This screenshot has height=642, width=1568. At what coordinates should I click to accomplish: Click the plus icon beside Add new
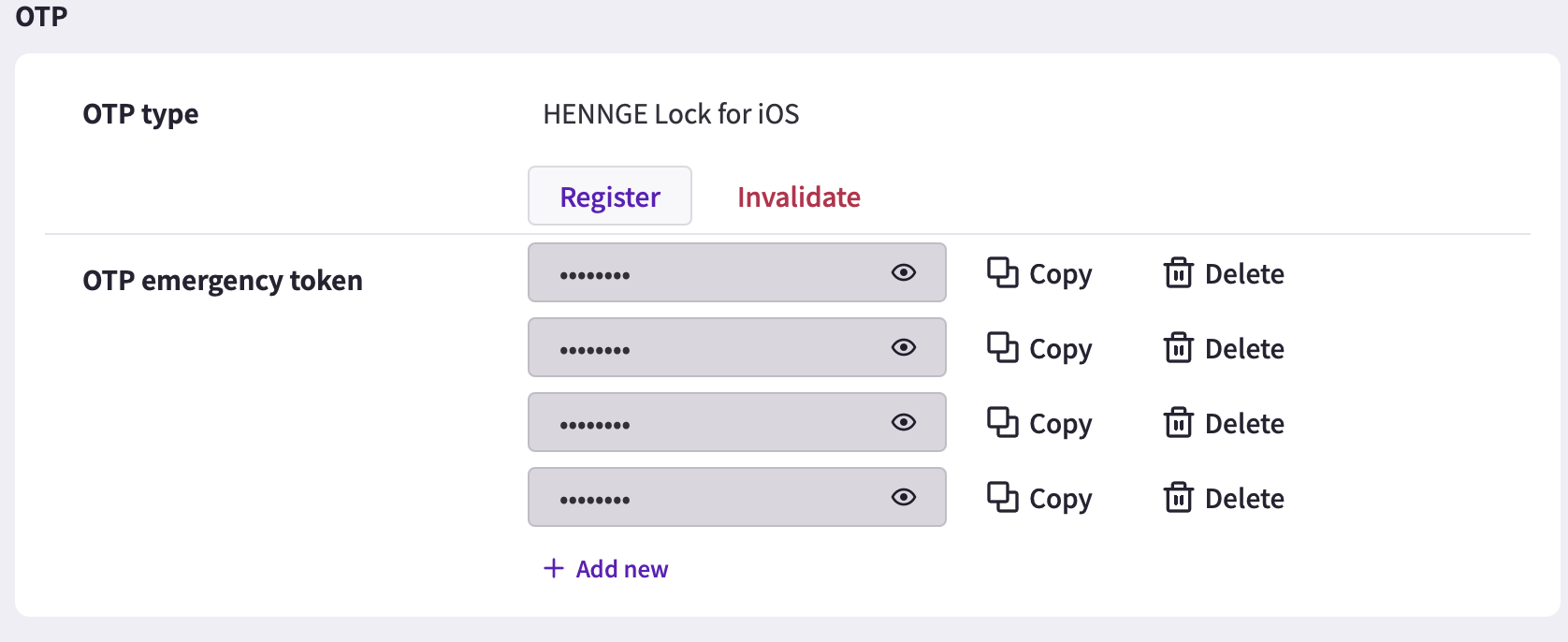click(554, 568)
